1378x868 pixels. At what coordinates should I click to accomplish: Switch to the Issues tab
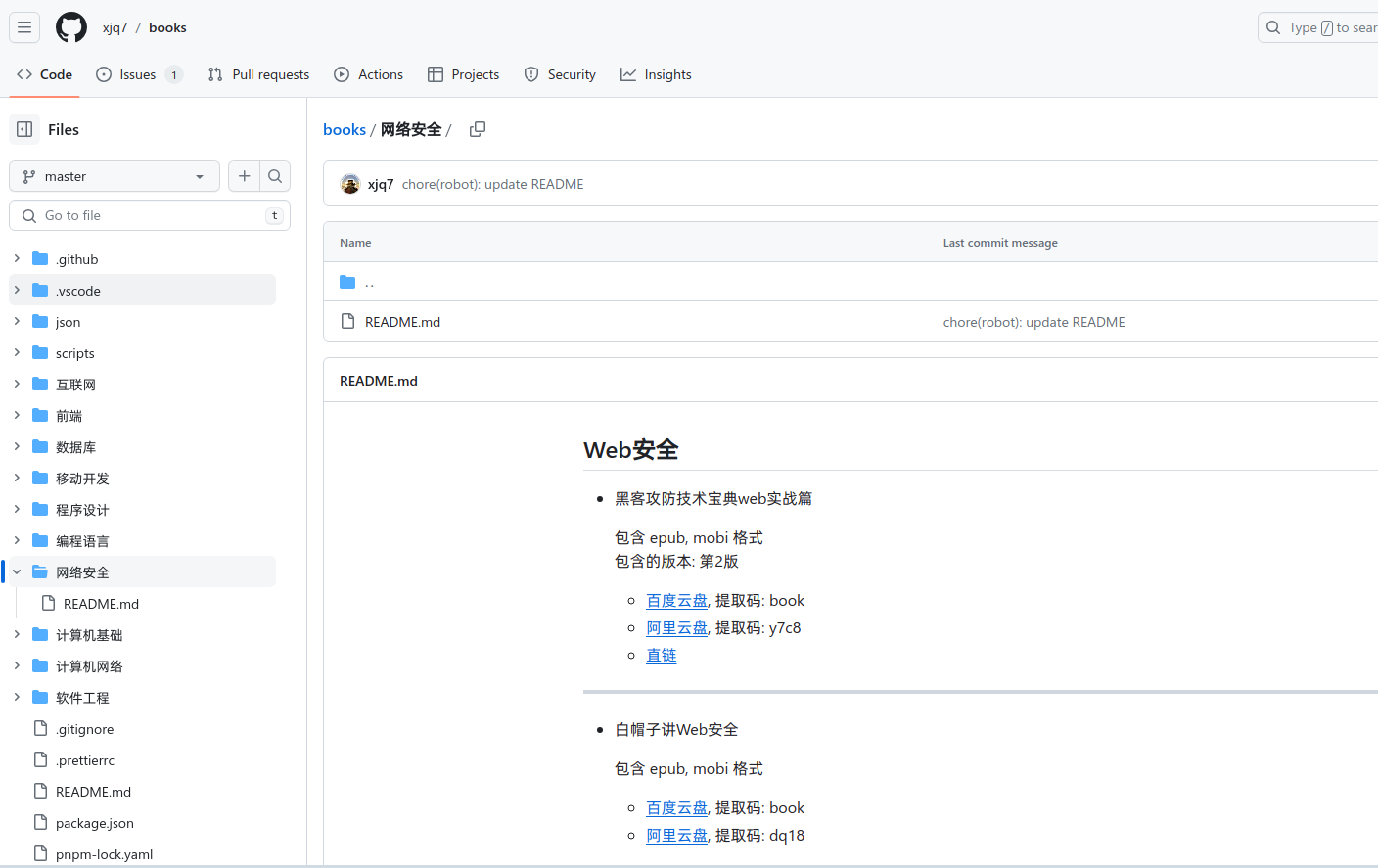[138, 74]
